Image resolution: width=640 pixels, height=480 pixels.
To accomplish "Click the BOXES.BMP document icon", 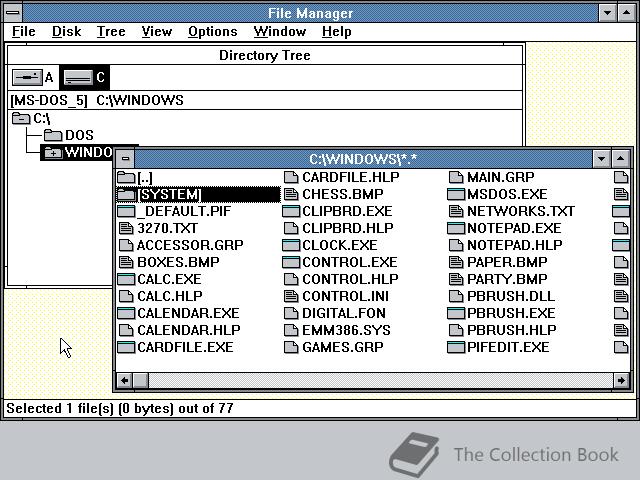I will pyautogui.click(x=126, y=262).
